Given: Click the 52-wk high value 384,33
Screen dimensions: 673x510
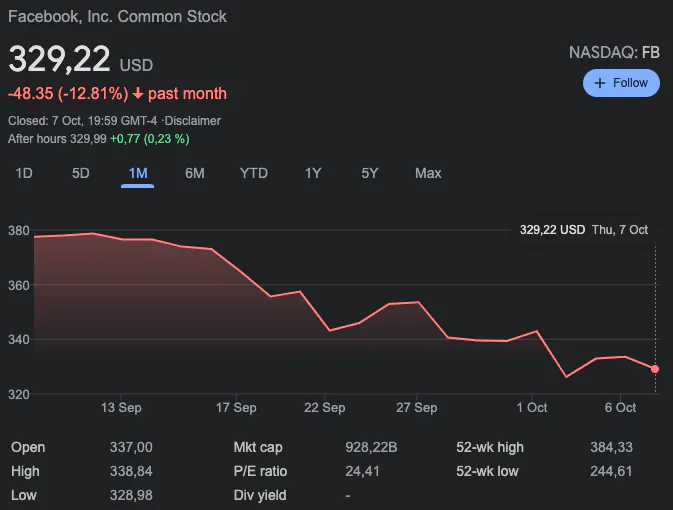Looking at the screenshot, I should coord(611,447).
